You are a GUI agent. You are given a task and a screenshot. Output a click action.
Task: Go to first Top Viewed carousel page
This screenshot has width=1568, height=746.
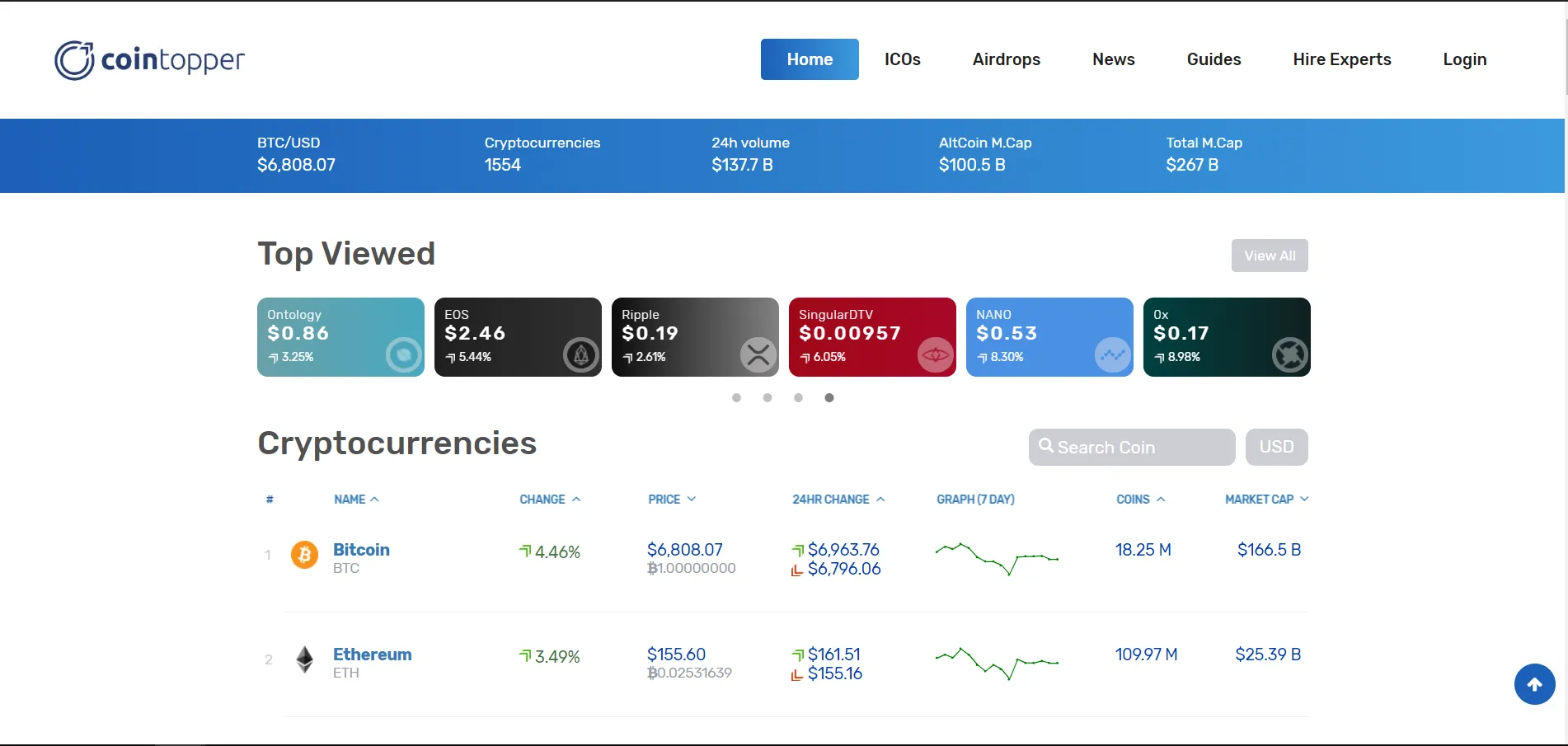click(x=736, y=398)
